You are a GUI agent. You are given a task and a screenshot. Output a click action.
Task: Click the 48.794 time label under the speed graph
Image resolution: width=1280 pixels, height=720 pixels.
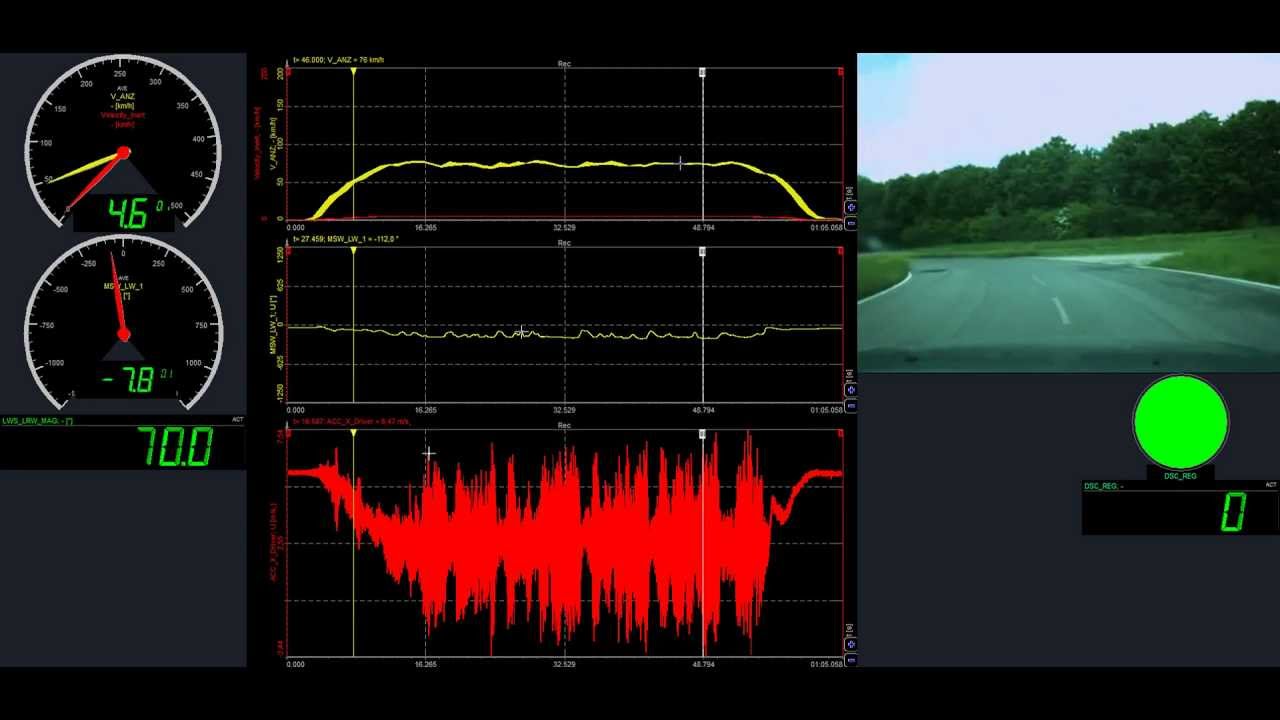(x=703, y=228)
